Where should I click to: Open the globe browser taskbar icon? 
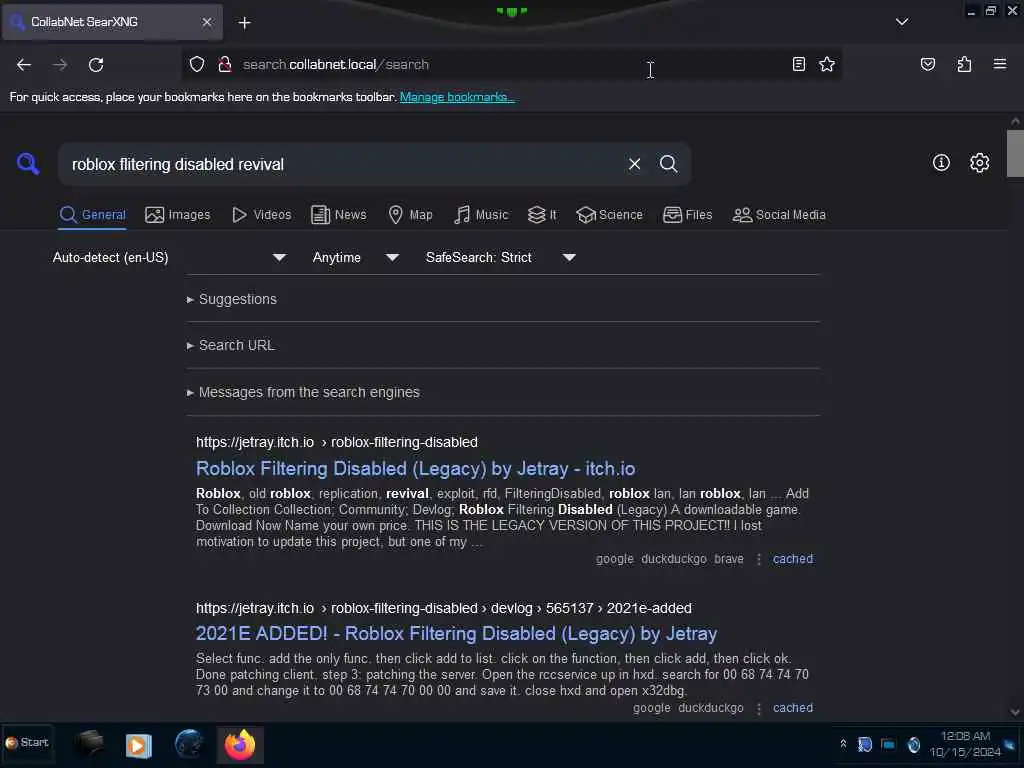pyautogui.click(x=189, y=744)
